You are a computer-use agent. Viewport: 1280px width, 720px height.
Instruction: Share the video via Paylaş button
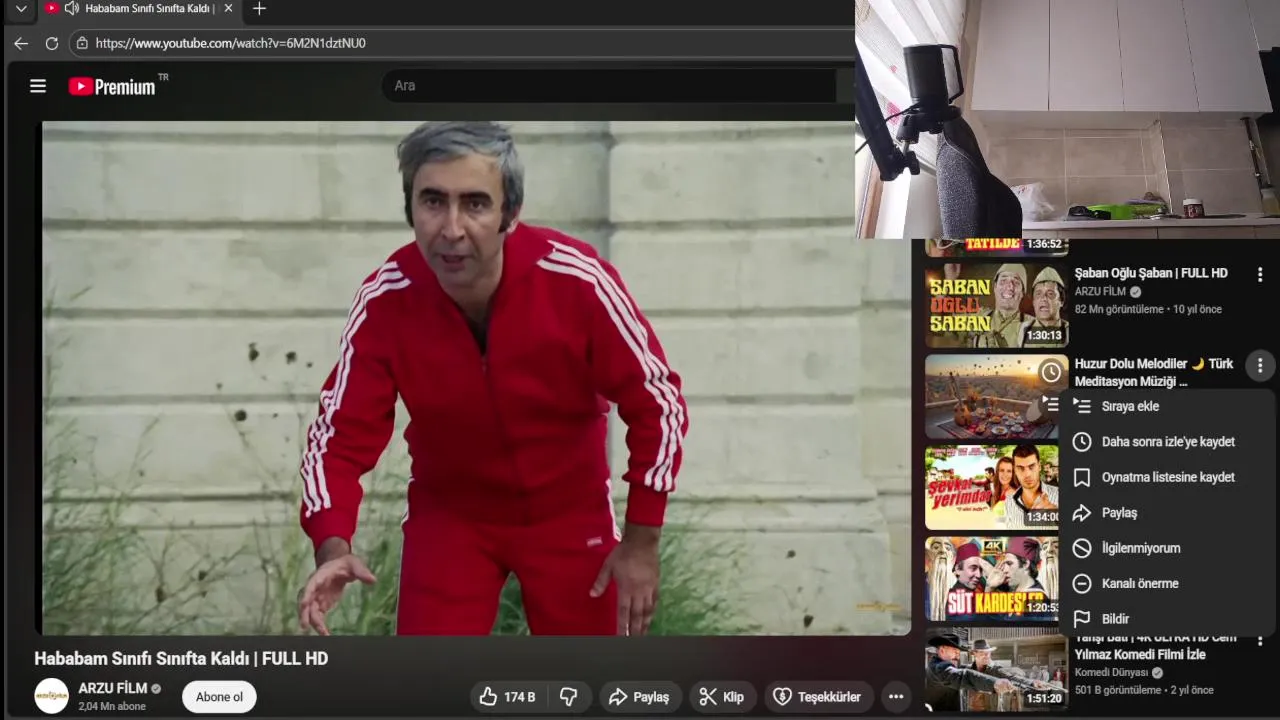(x=639, y=697)
